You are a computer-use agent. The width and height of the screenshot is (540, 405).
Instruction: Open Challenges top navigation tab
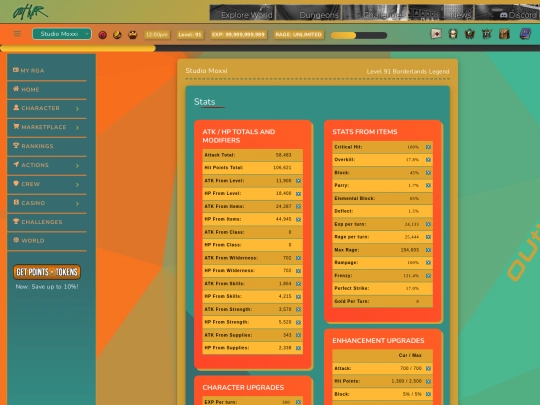tap(375, 13)
